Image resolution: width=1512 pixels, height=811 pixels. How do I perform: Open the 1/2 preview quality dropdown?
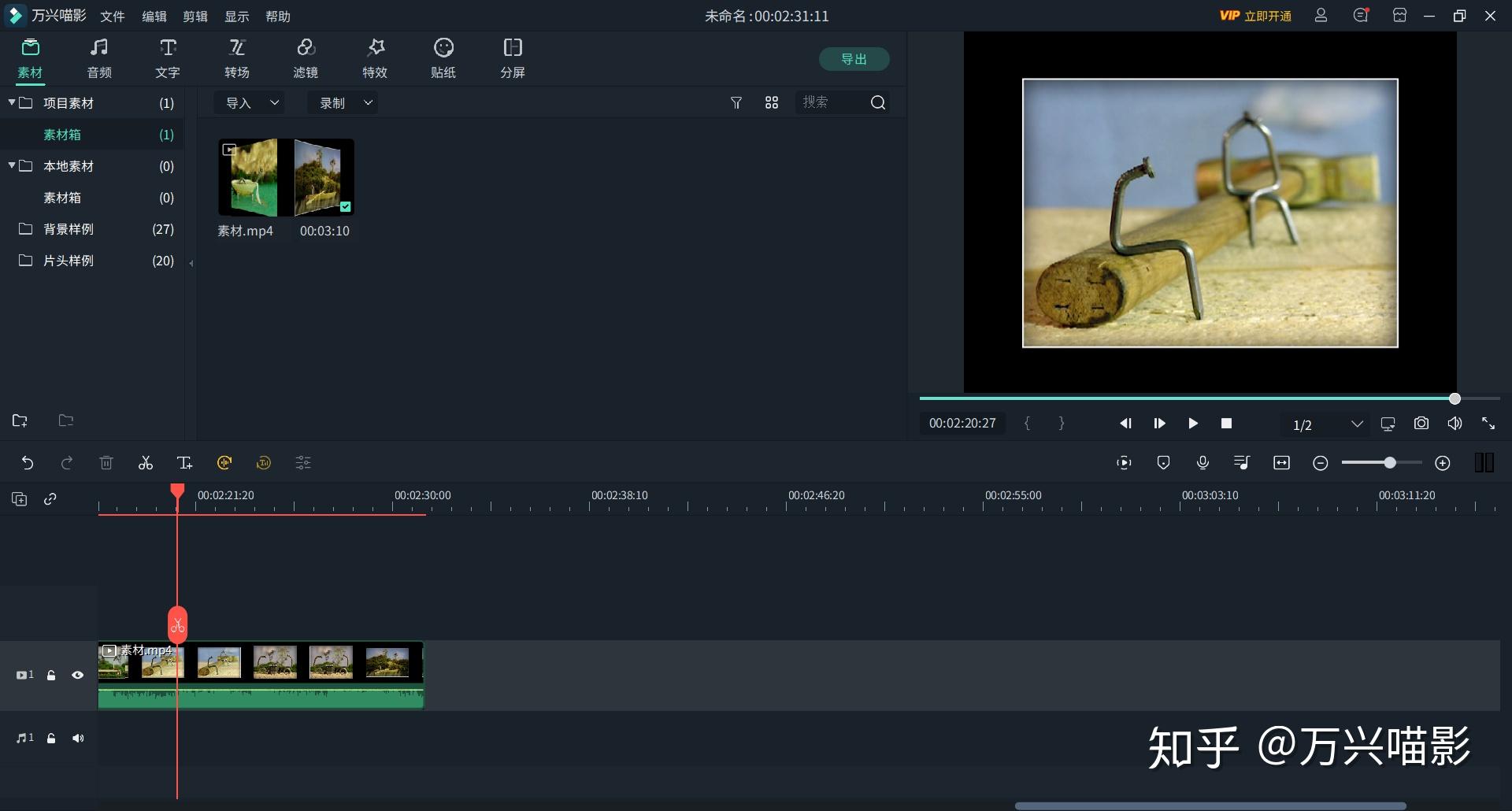(x=1328, y=424)
